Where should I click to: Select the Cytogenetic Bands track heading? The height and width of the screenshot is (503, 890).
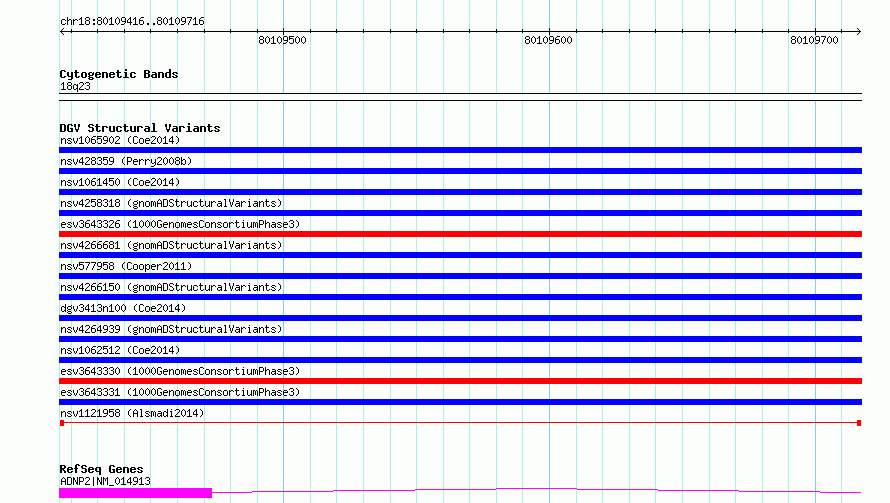click(119, 74)
